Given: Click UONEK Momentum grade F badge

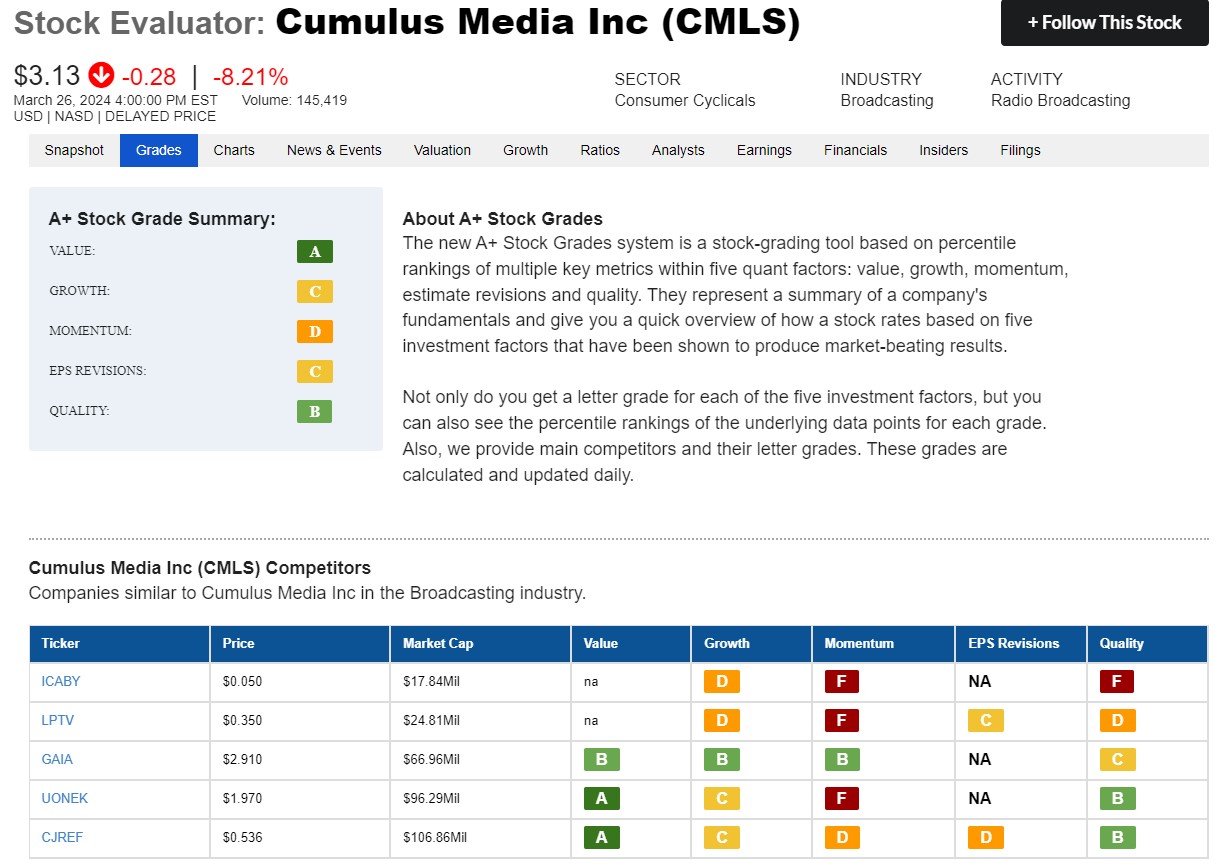Looking at the screenshot, I should pyautogui.click(x=842, y=799).
